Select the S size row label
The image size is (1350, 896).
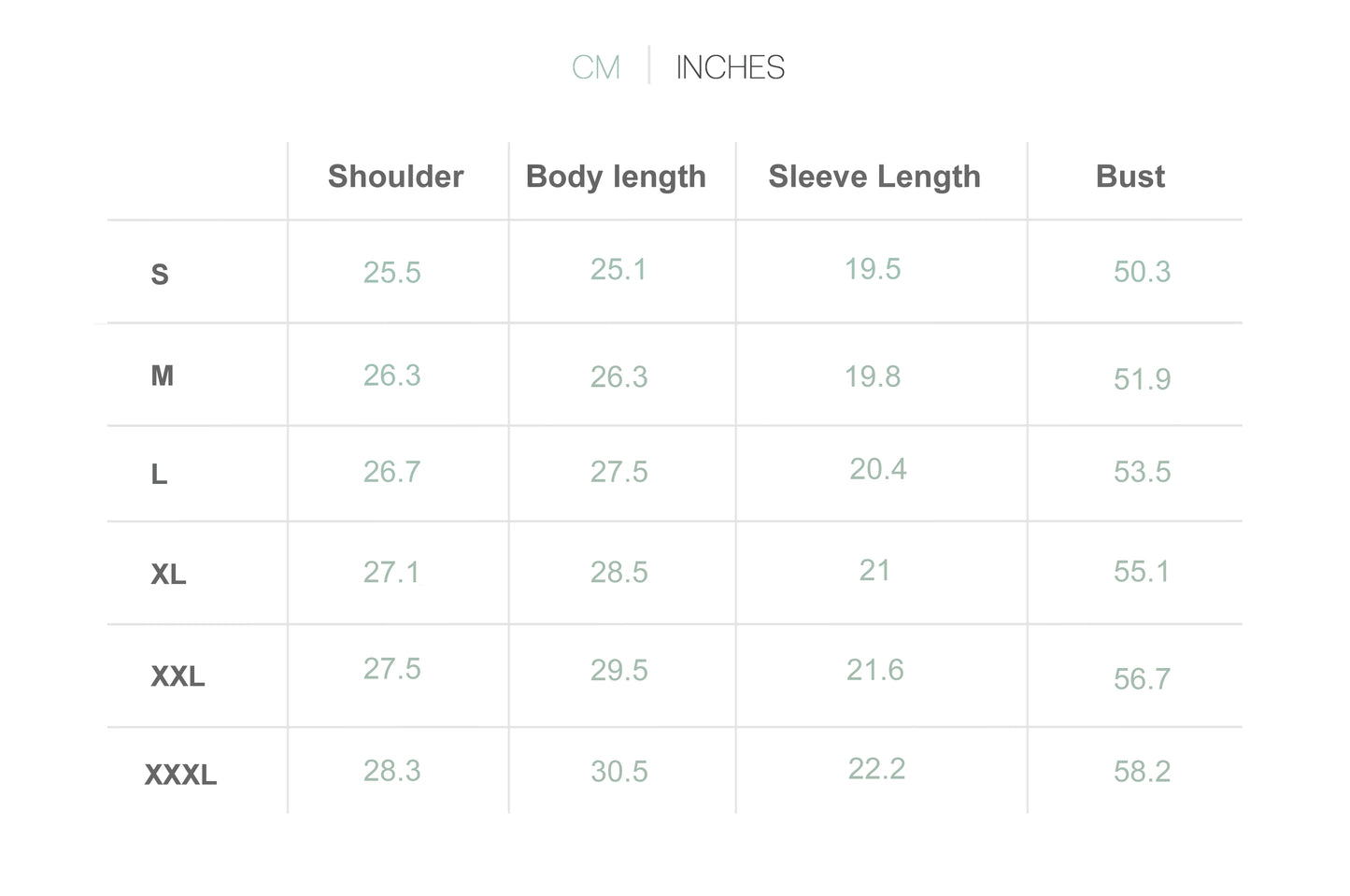[x=160, y=275]
